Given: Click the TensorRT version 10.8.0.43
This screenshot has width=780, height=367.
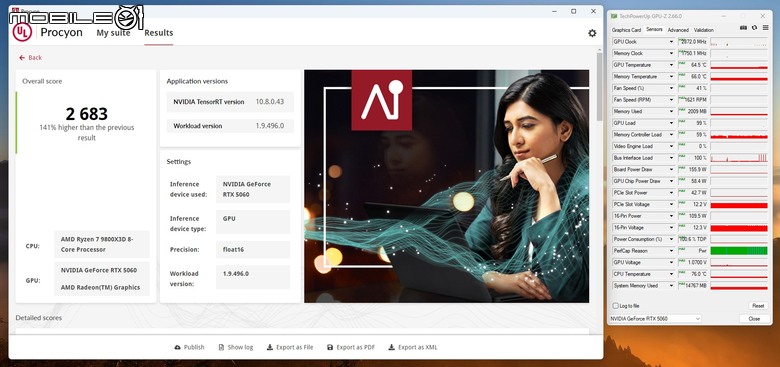Looking at the screenshot, I should tap(270, 102).
